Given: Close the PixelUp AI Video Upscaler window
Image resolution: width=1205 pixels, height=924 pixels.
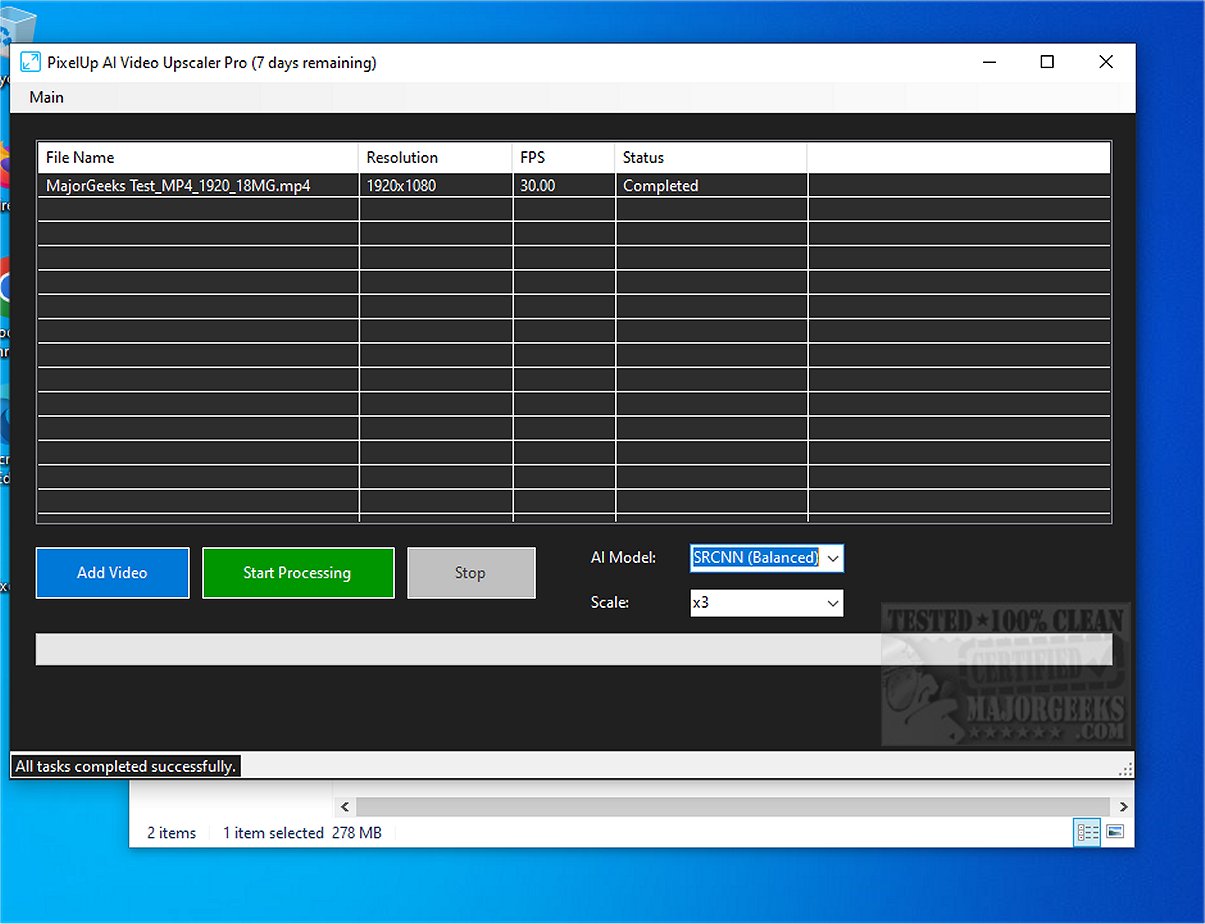Looking at the screenshot, I should (x=1105, y=62).
